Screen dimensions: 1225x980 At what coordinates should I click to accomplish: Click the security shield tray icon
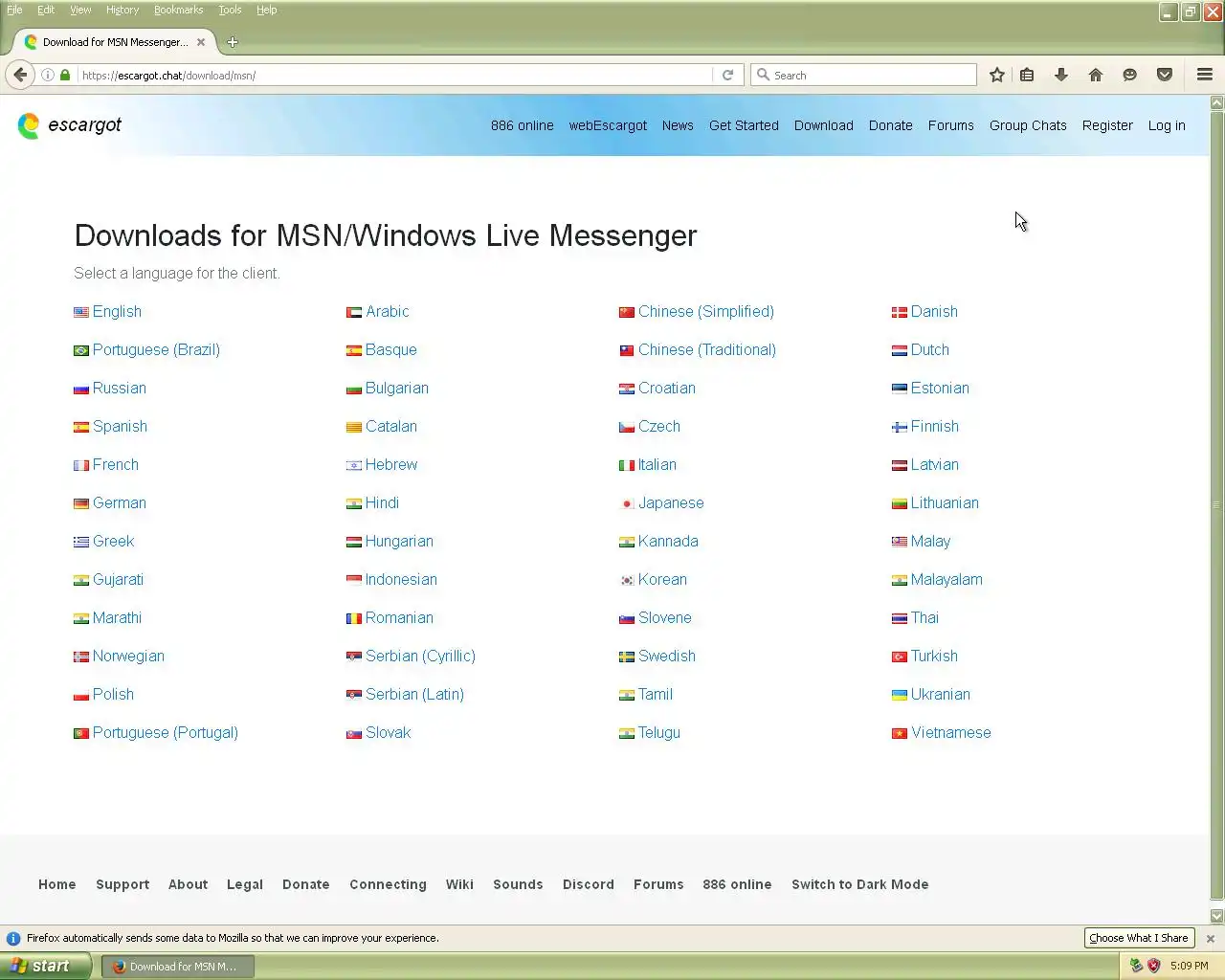tap(1154, 966)
